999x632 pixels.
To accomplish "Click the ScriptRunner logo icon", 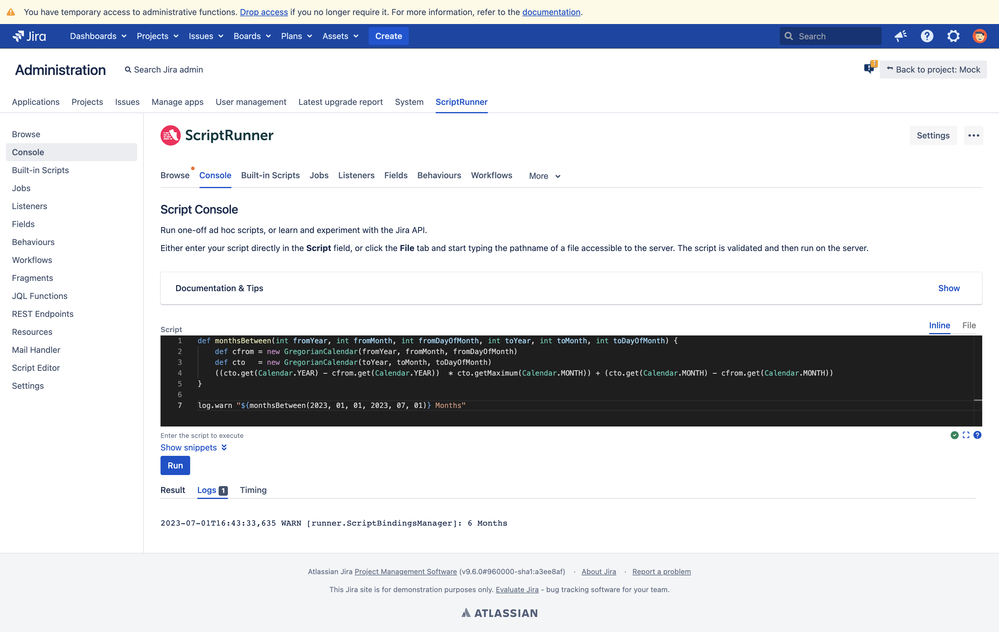I will [170, 135].
